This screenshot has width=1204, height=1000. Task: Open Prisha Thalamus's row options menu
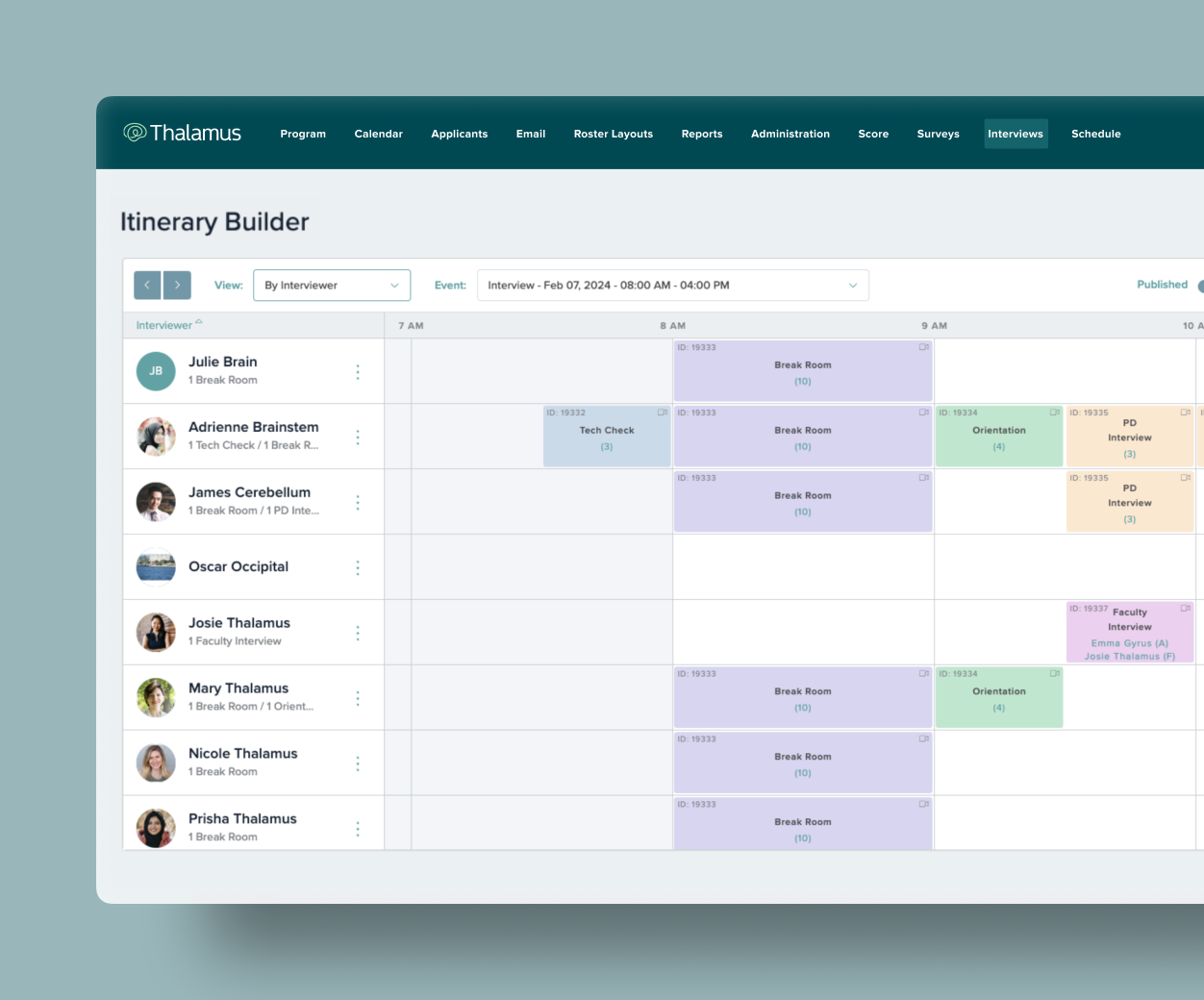click(x=357, y=828)
